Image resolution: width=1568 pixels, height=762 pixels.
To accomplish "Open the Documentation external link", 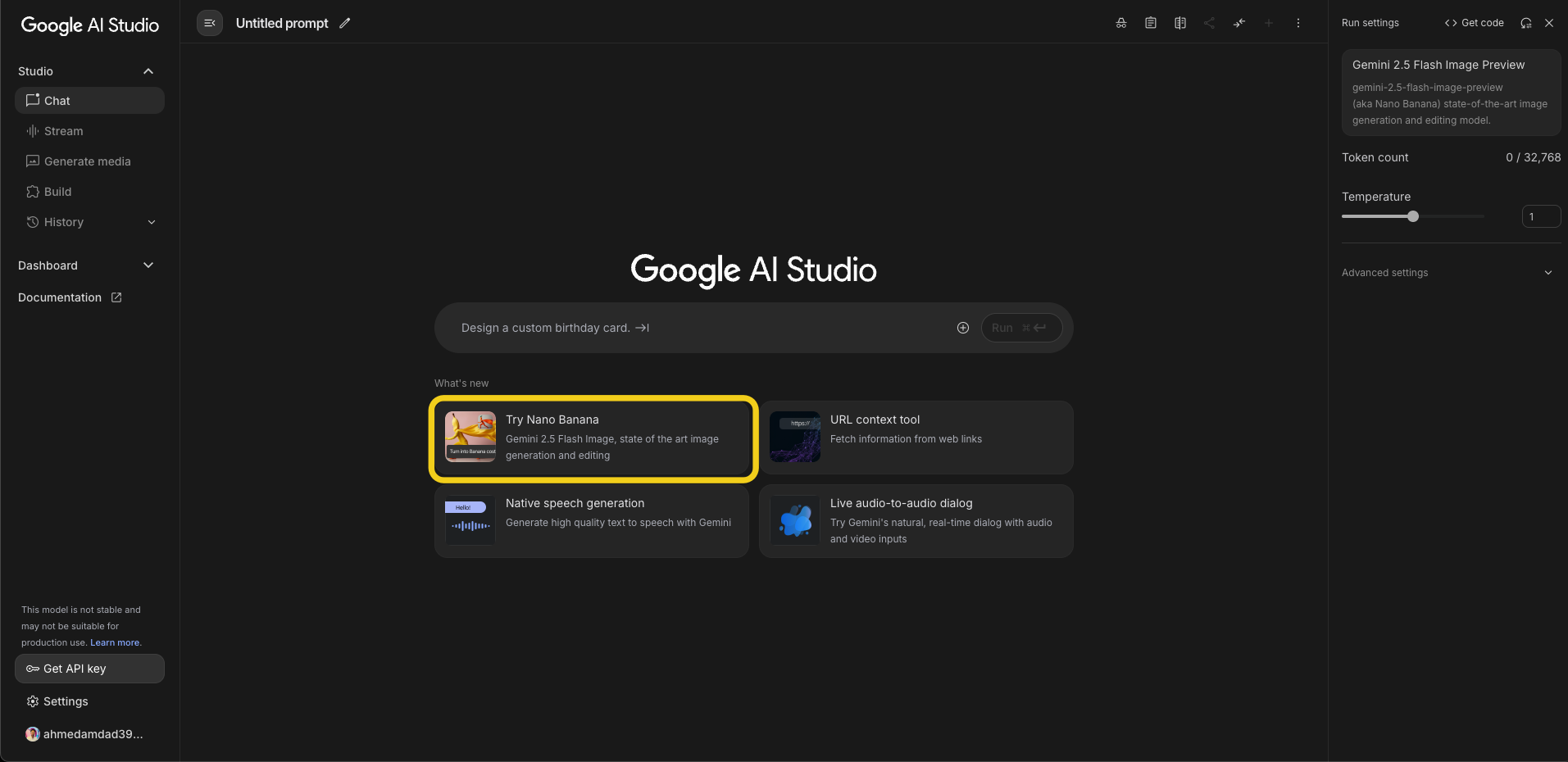I will pos(70,297).
